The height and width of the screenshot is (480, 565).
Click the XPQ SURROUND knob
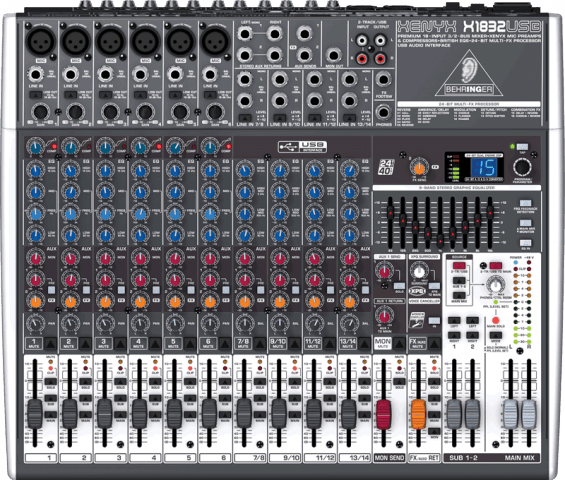pyautogui.click(x=419, y=272)
